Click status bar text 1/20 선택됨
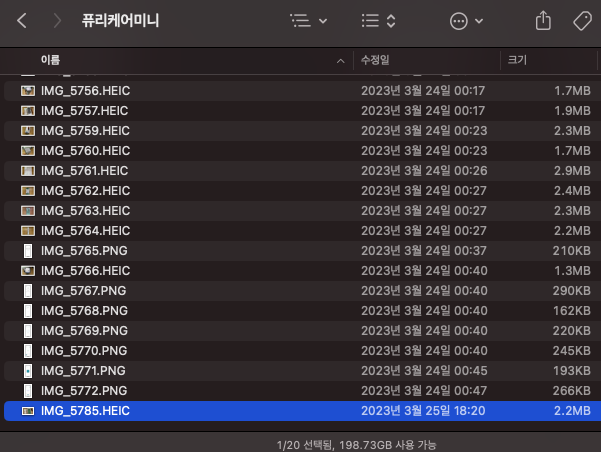The width and height of the screenshot is (601, 452). tap(305, 445)
